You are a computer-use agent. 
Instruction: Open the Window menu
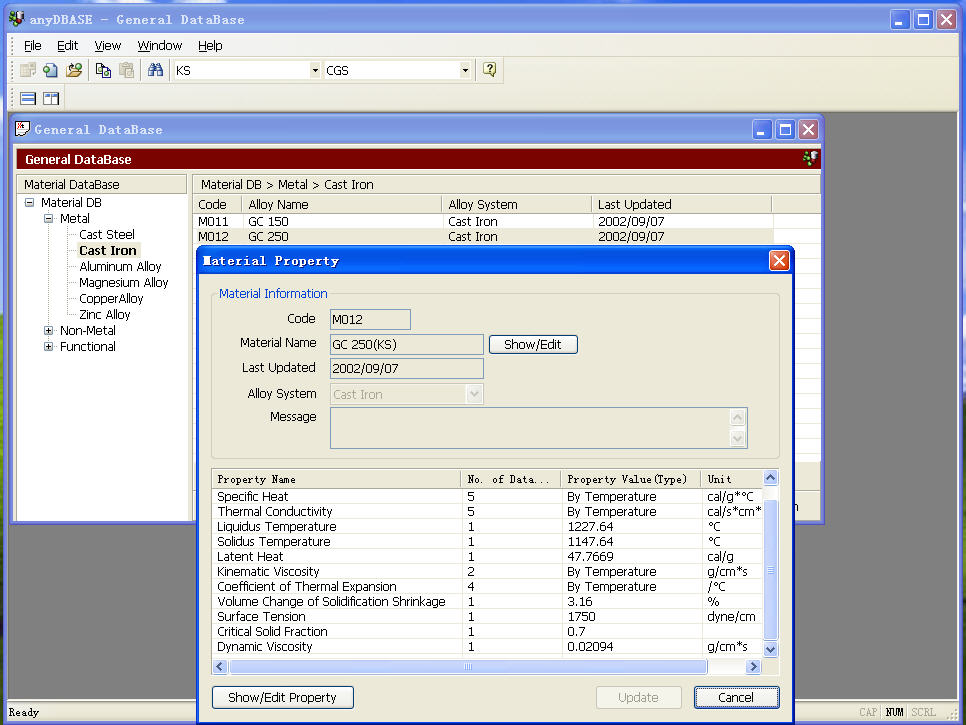point(160,46)
